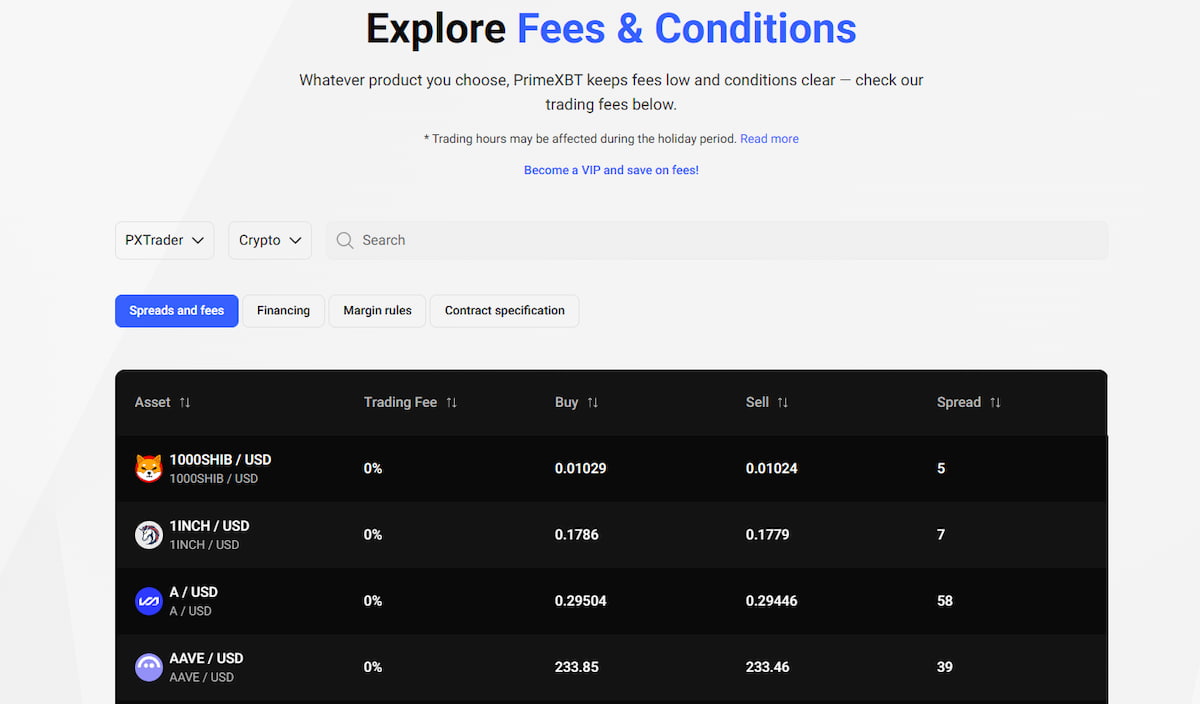Sort by Spread arrows icon

tap(995, 402)
